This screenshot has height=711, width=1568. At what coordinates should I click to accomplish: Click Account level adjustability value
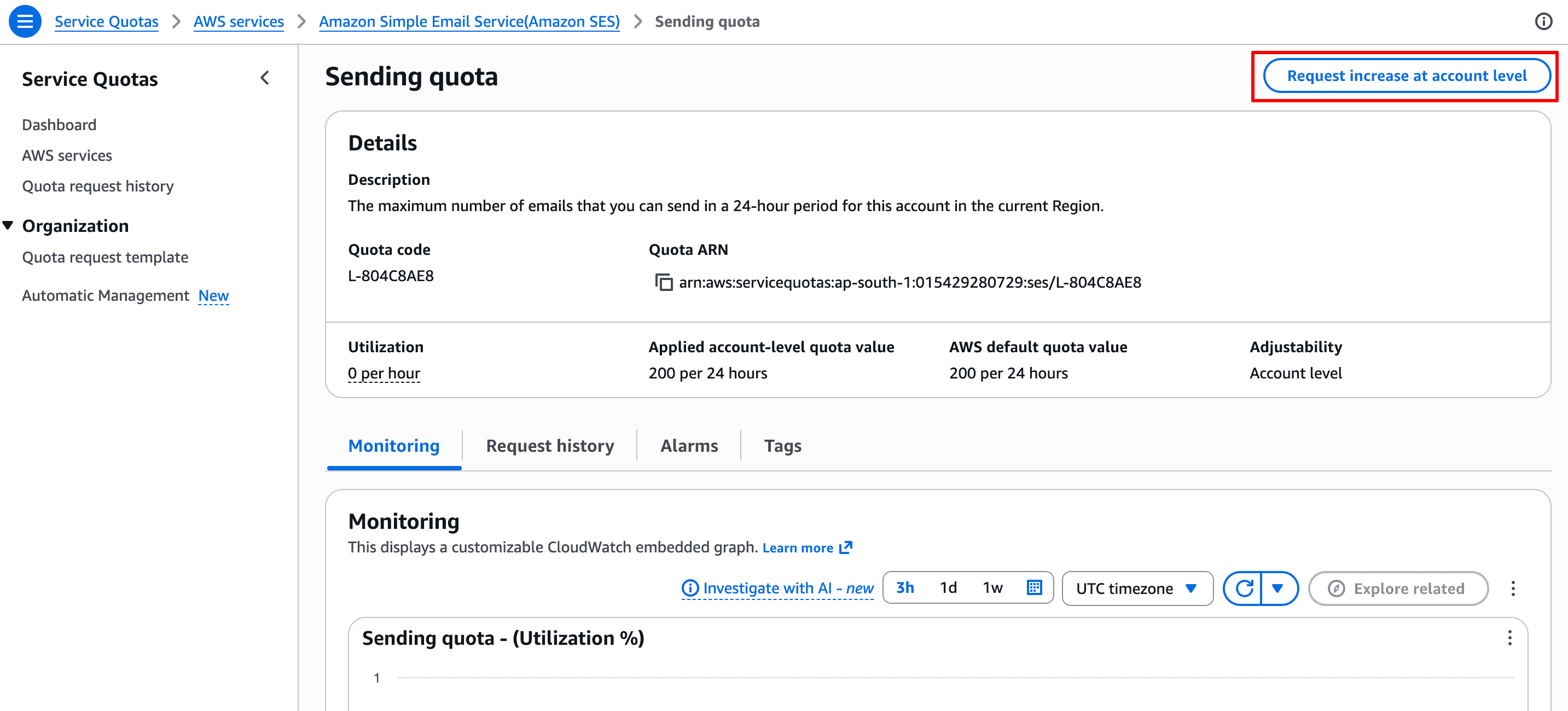click(1296, 373)
